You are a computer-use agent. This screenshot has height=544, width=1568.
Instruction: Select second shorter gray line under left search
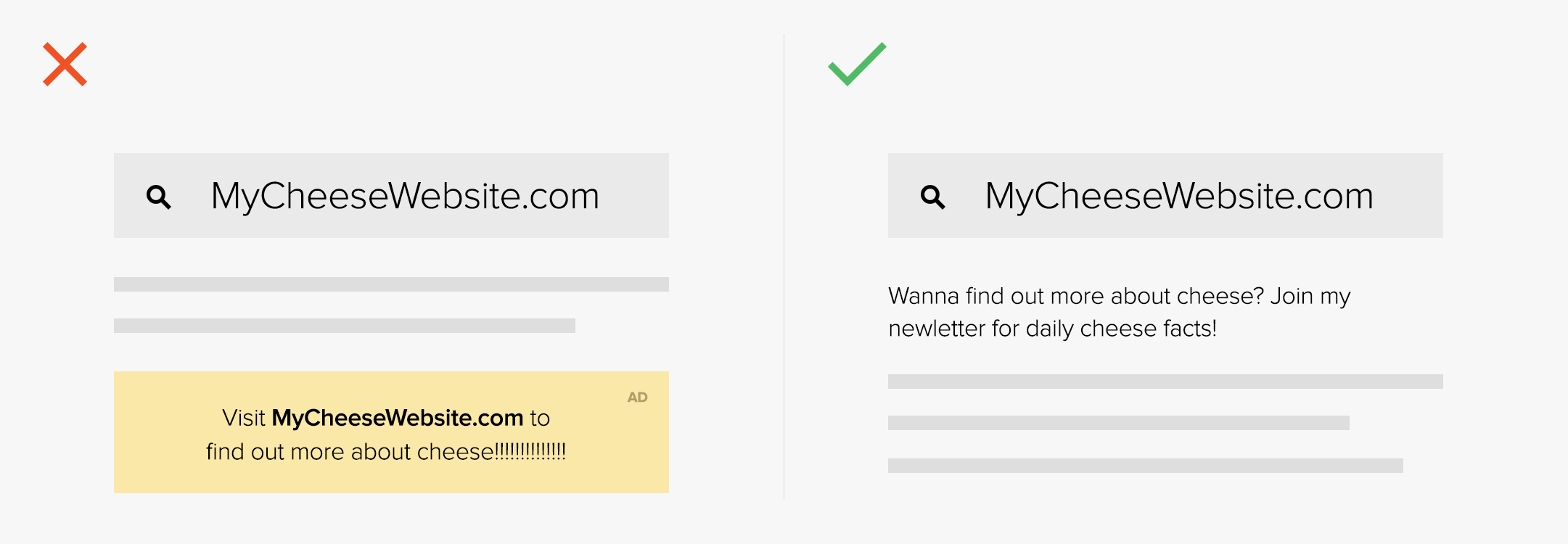click(x=345, y=326)
